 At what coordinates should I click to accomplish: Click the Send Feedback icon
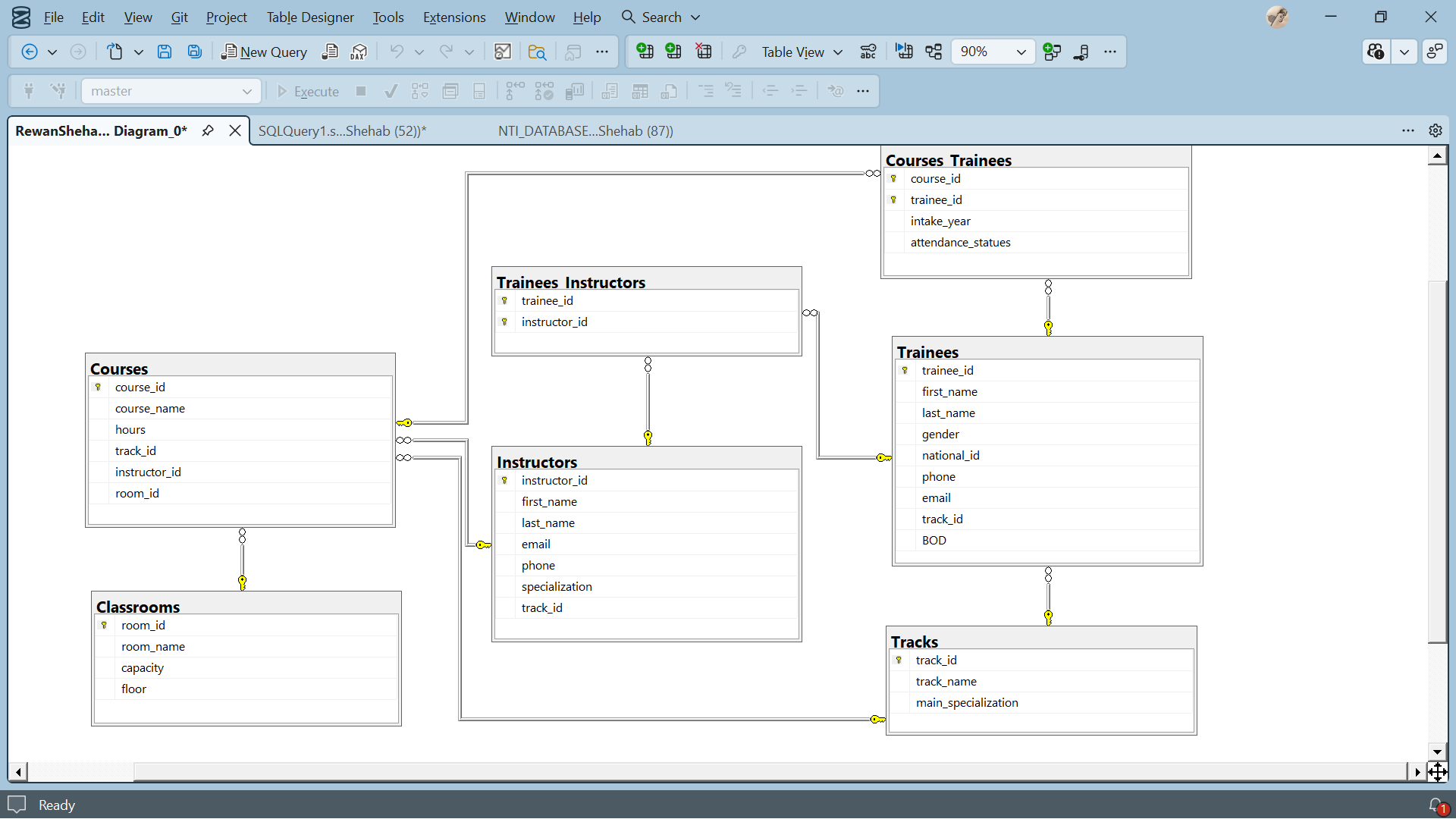[1435, 52]
